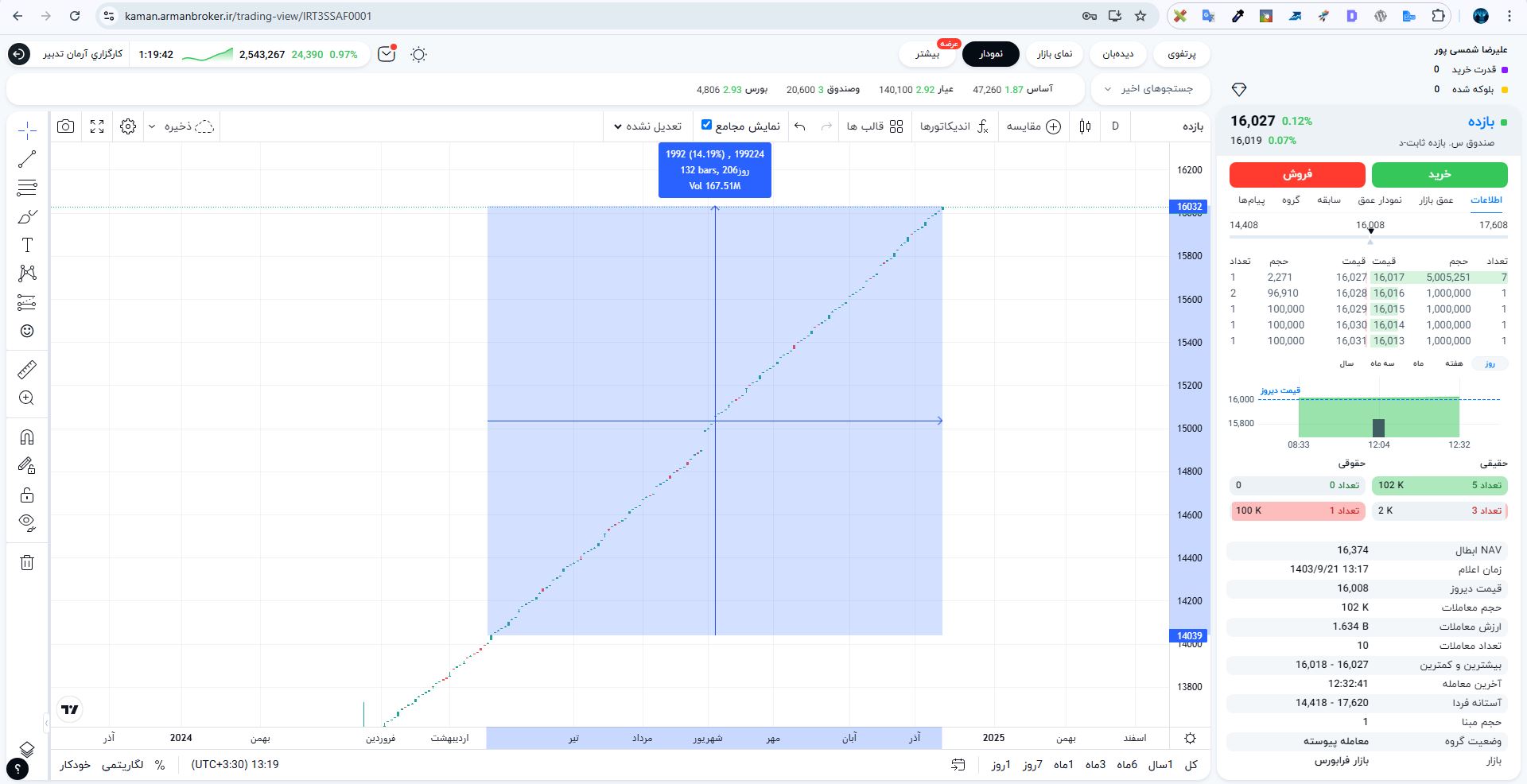
Task: Click the green خرید buy button
Action: (1440, 174)
